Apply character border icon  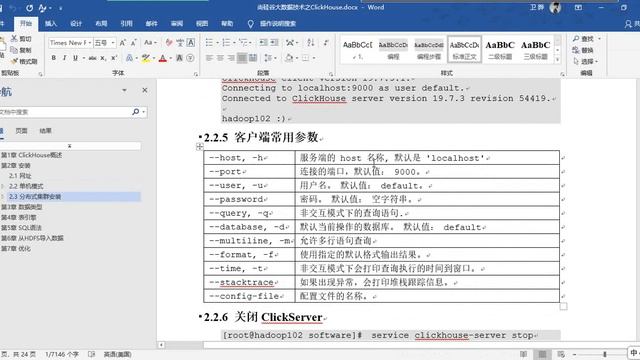tap(191, 42)
